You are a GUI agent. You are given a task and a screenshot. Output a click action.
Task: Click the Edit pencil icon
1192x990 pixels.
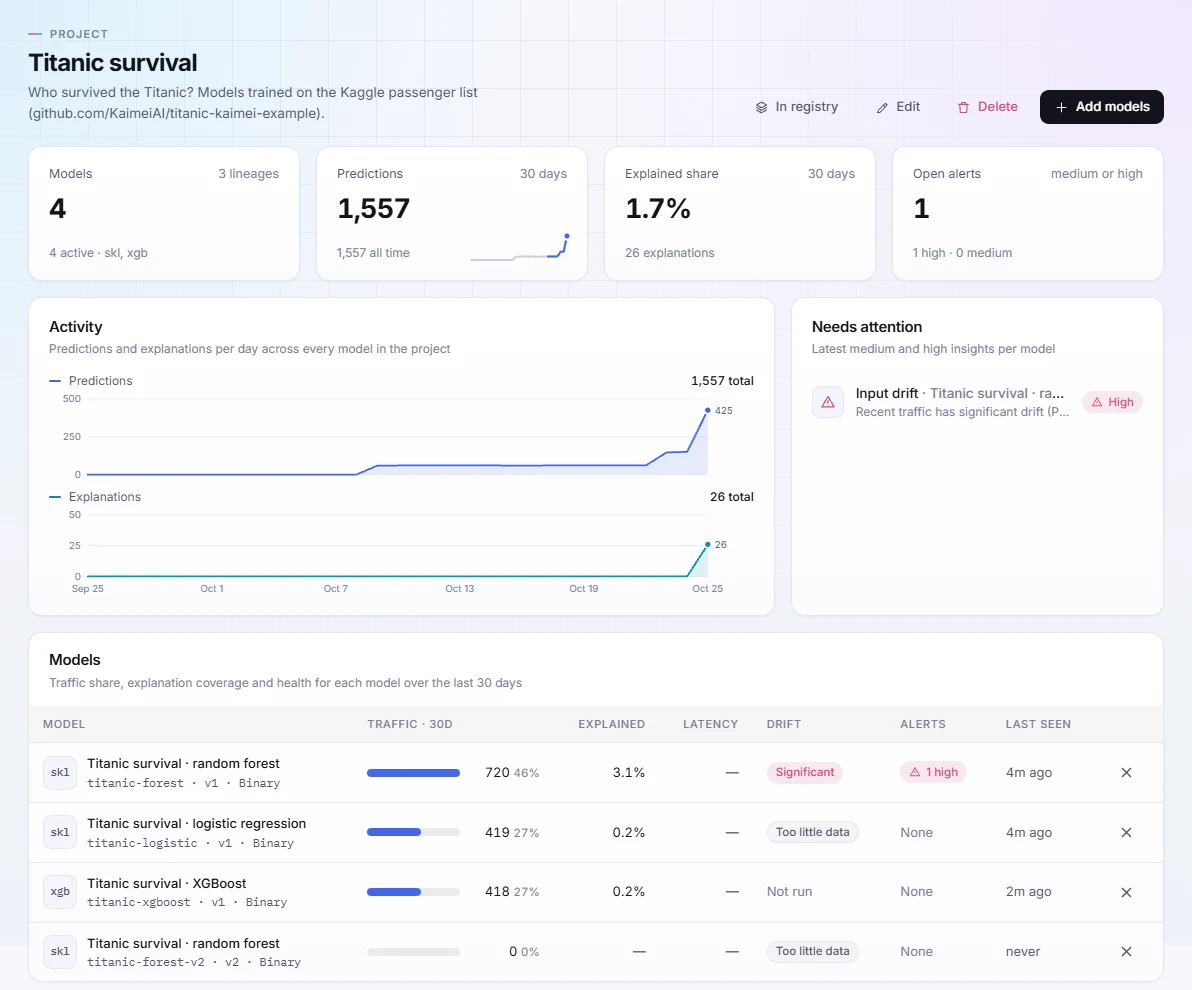tap(882, 107)
